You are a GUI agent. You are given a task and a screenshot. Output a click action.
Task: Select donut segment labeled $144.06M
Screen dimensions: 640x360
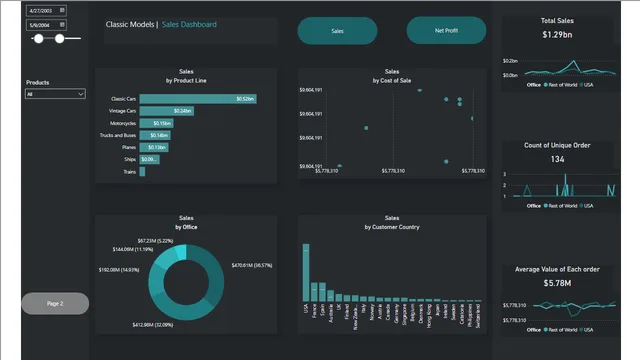[165, 257]
